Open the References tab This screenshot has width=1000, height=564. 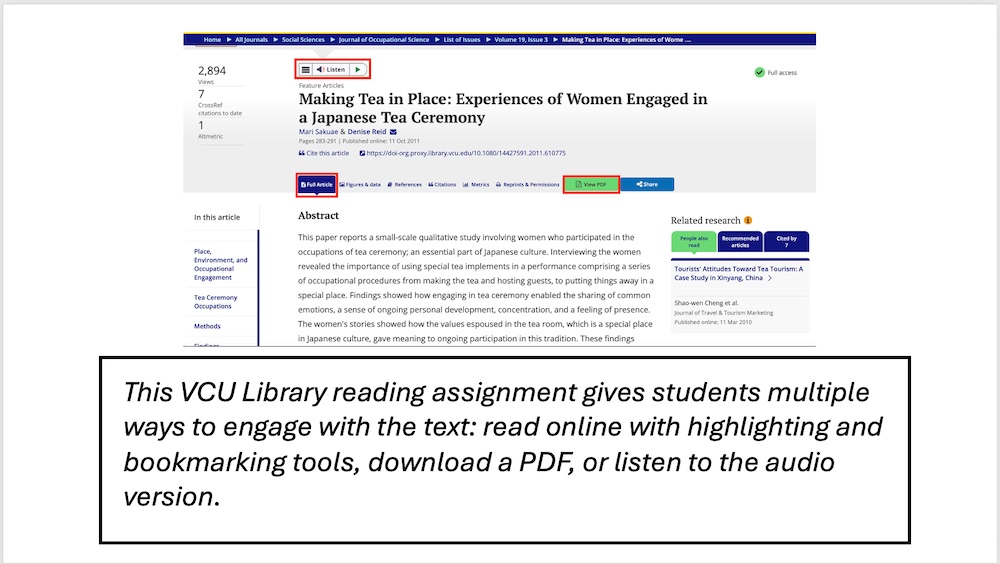click(405, 184)
